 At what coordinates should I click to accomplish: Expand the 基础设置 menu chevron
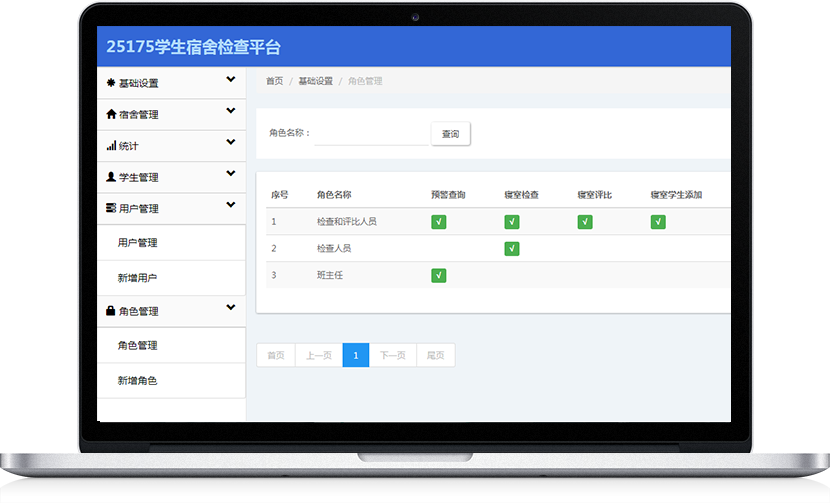(x=231, y=80)
